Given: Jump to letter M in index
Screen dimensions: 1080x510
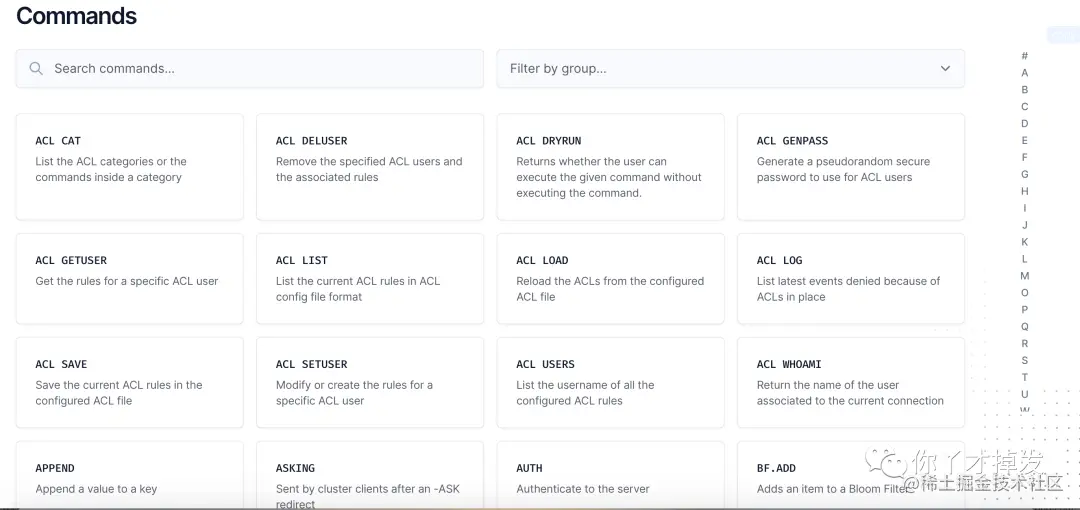Looking at the screenshot, I should pos(1025,276).
